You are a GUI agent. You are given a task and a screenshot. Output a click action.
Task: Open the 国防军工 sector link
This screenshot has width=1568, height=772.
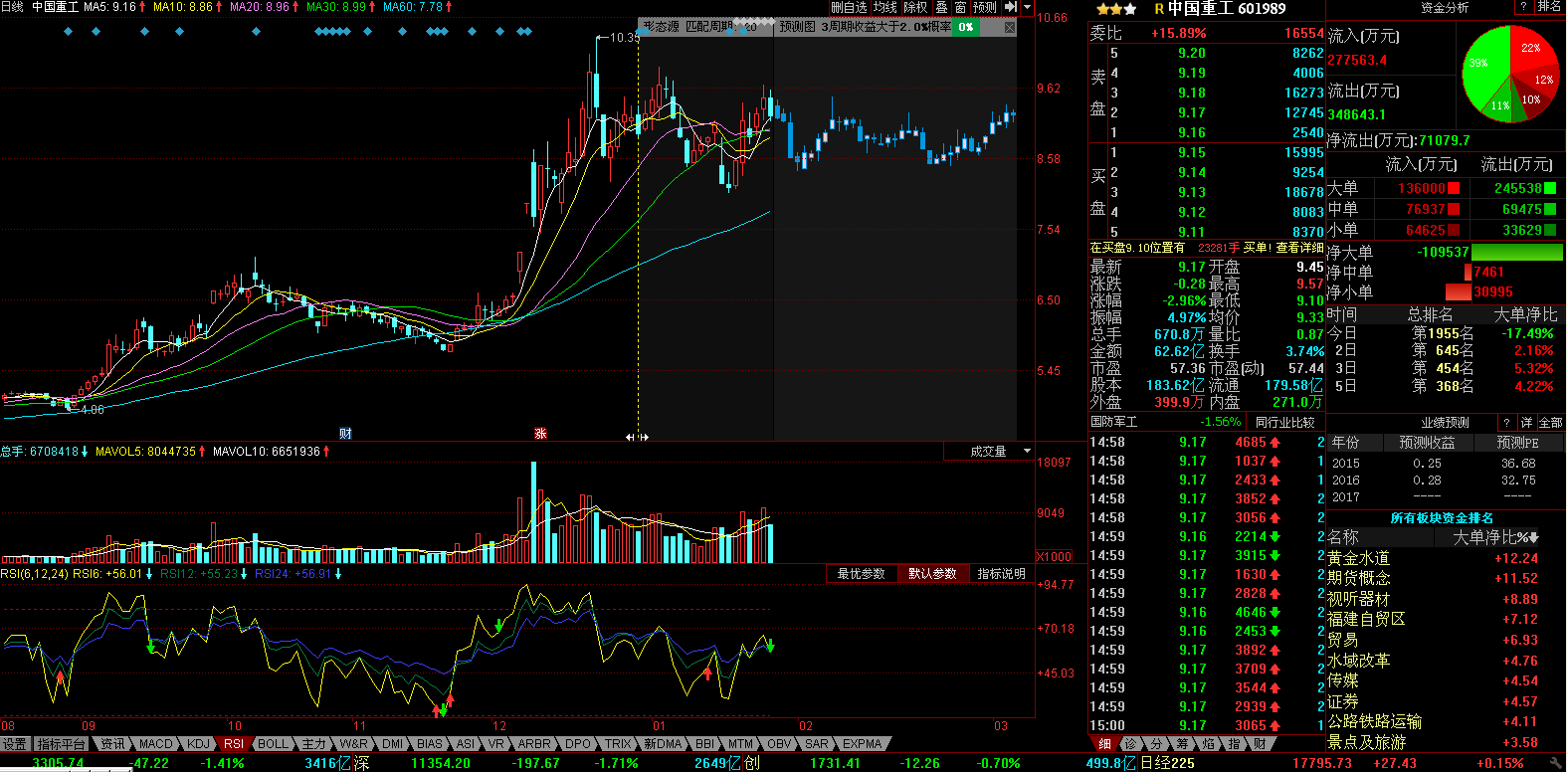pos(1115,422)
